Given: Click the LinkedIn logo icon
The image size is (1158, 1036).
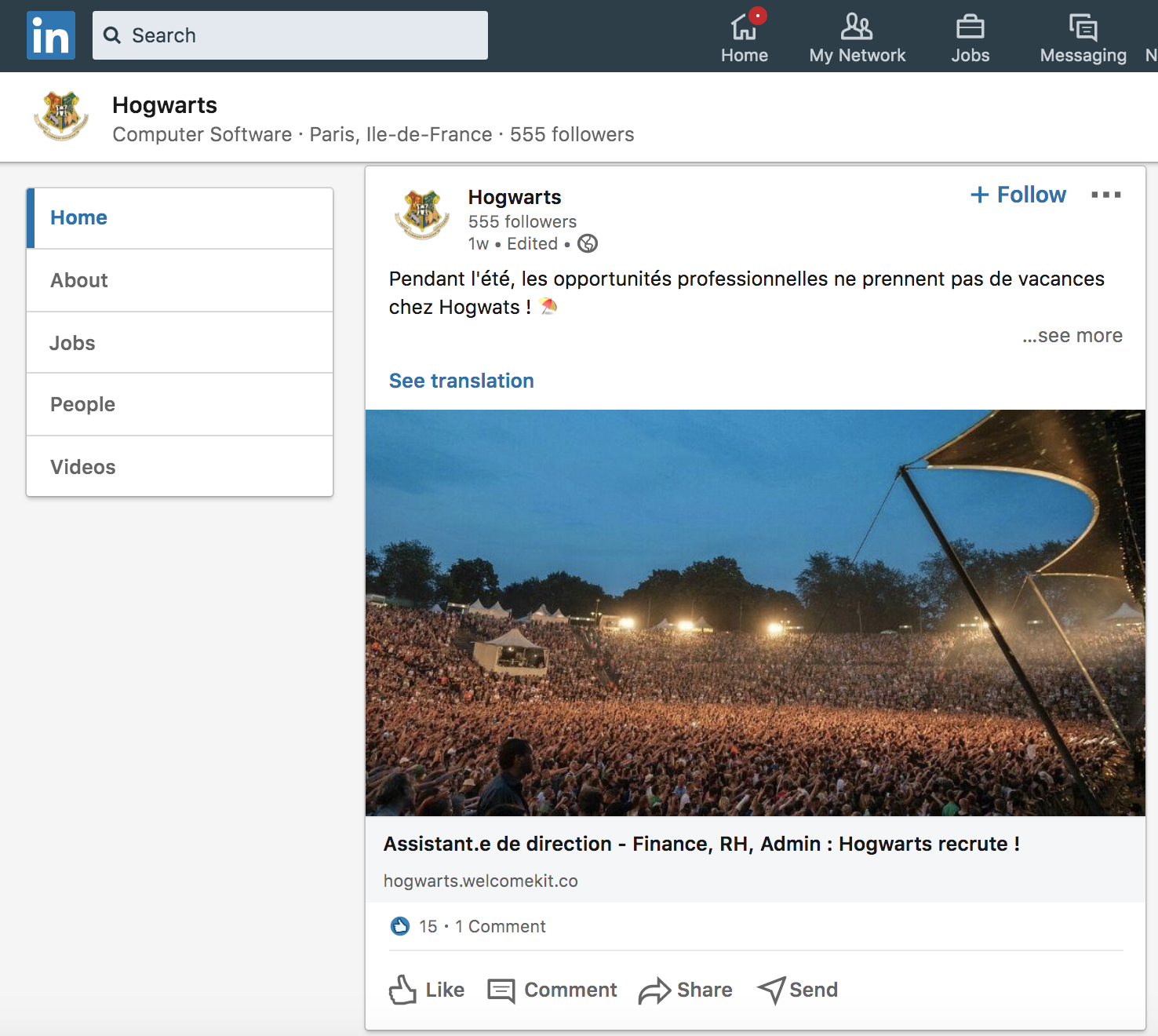Looking at the screenshot, I should coord(51,35).
